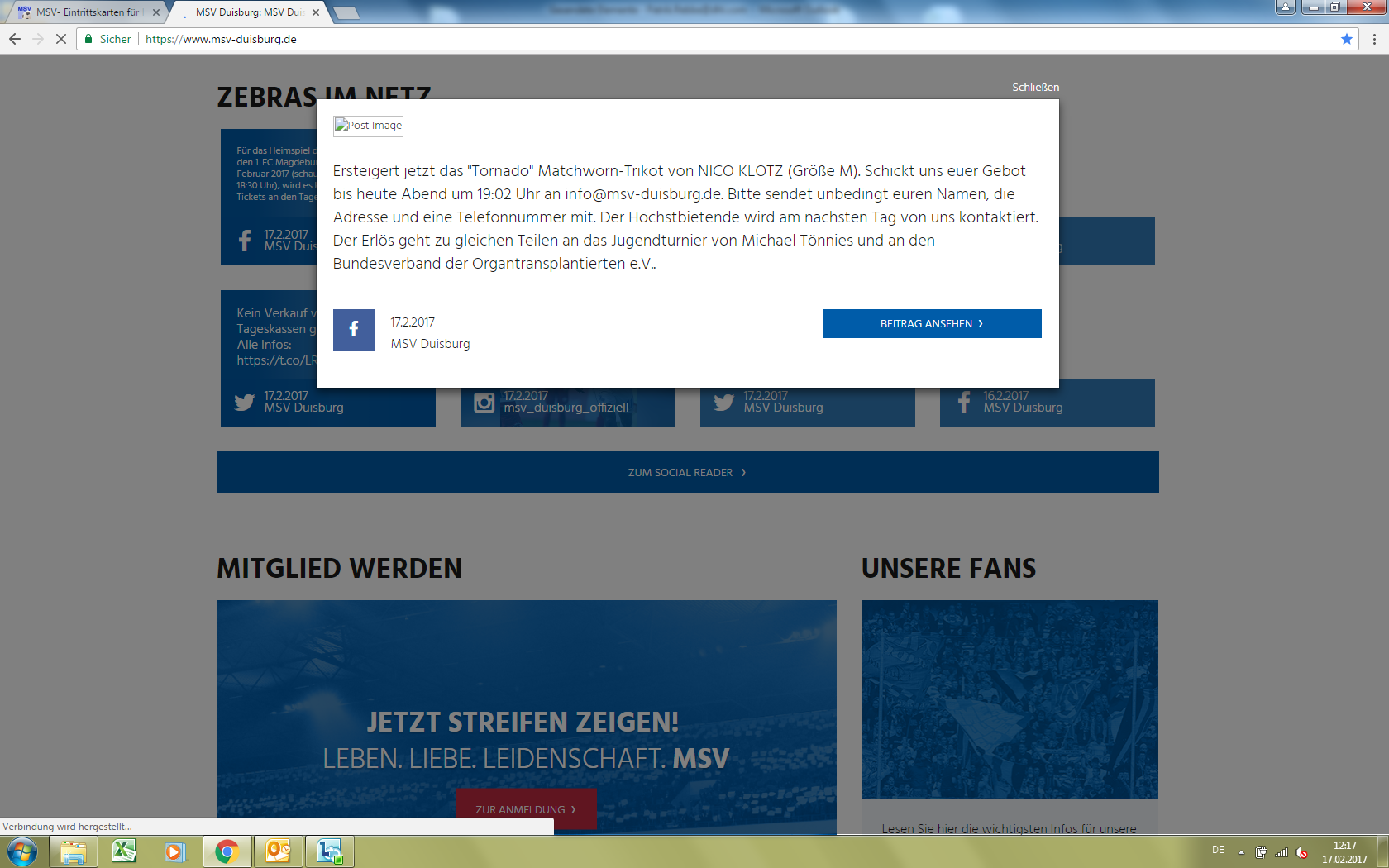1389x868 pixels.
Task: Stop page loading with X button
Action: 60,39
